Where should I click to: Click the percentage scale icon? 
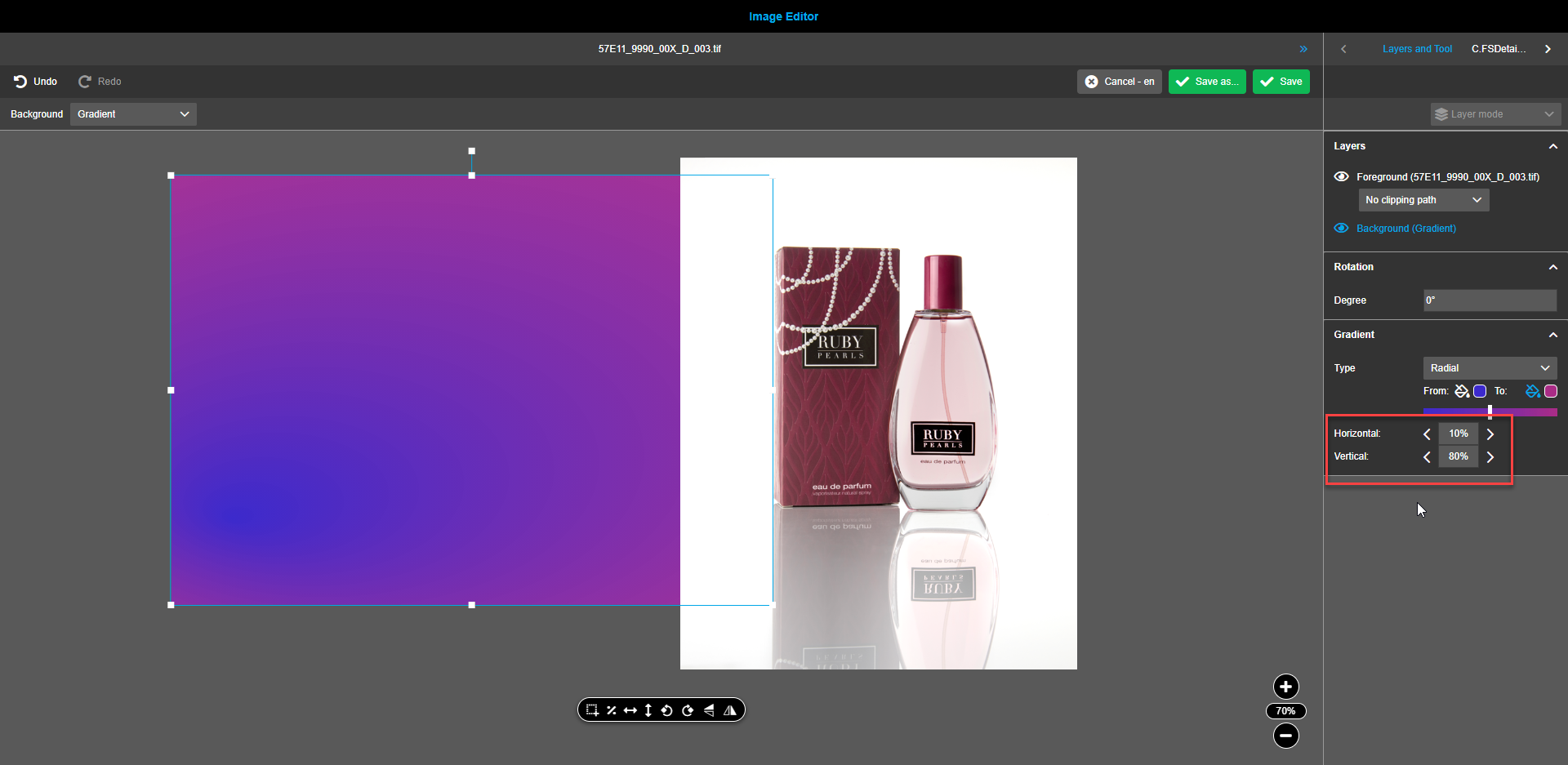[x=611, y=709]
